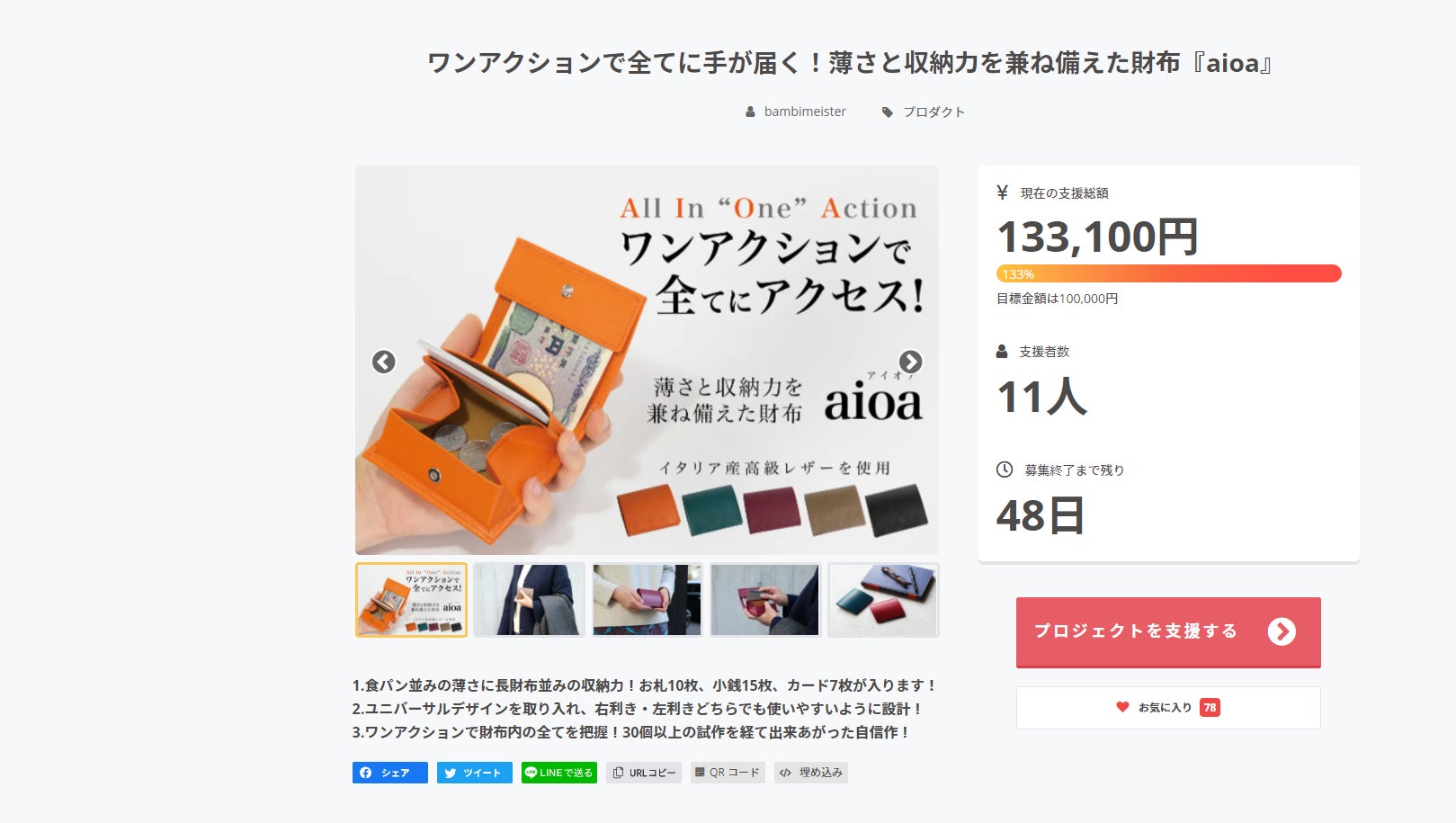
Task: Add to favorites with お気に入り heart
Action: point(1168,708)
